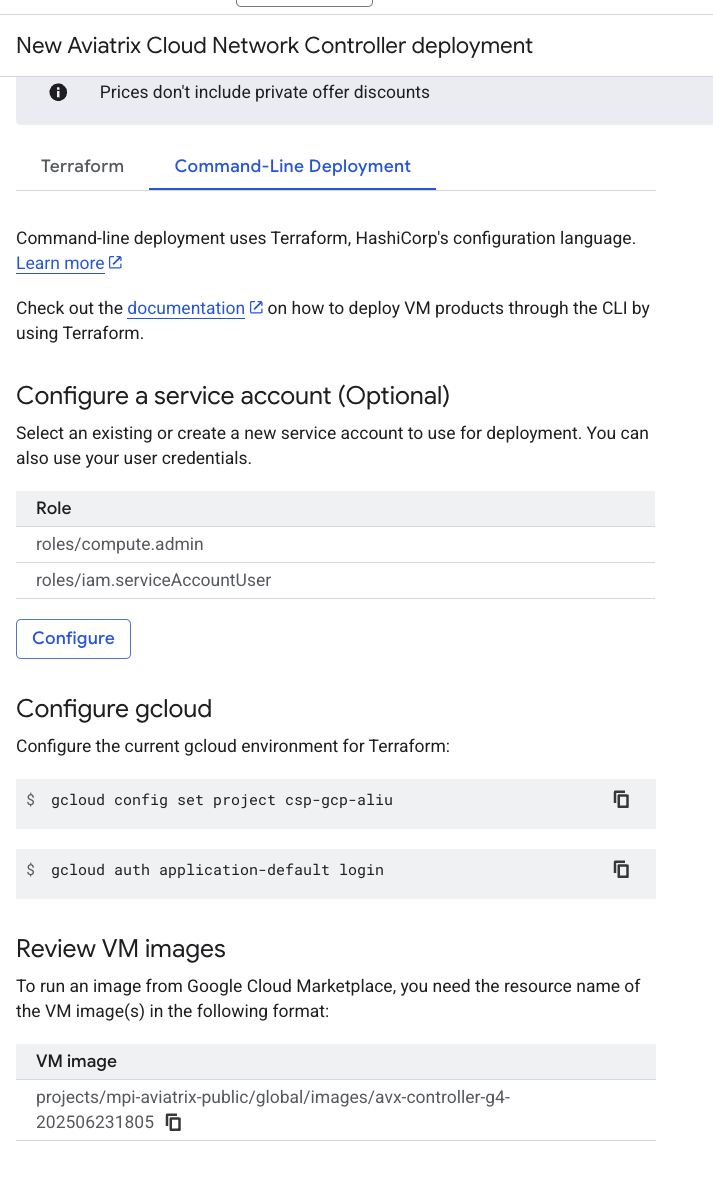Click the Configure a service account heading
The height and width of the screenshot is (1179, 713).
233,396
